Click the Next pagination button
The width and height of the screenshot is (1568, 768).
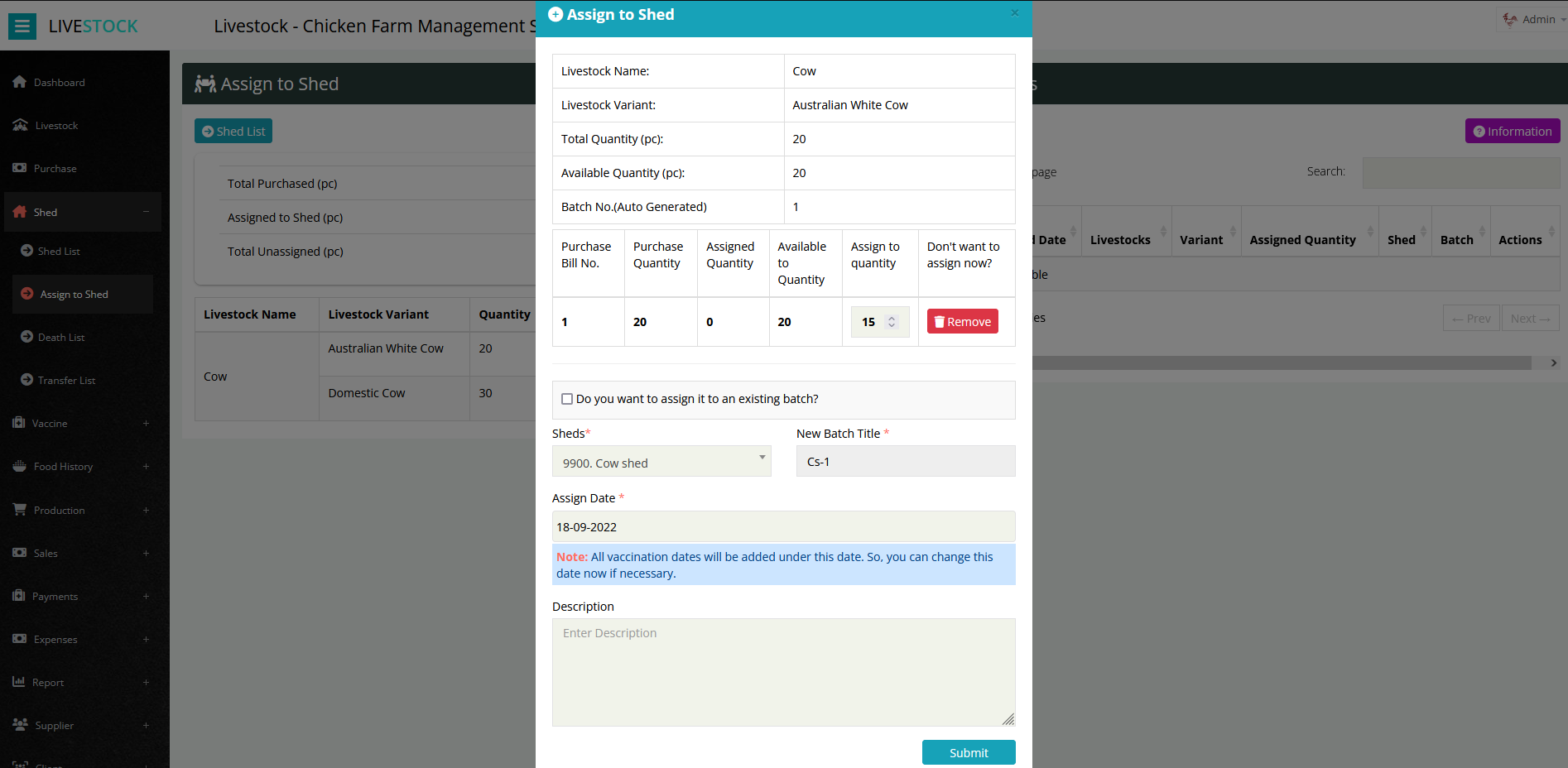(1529, 318)
